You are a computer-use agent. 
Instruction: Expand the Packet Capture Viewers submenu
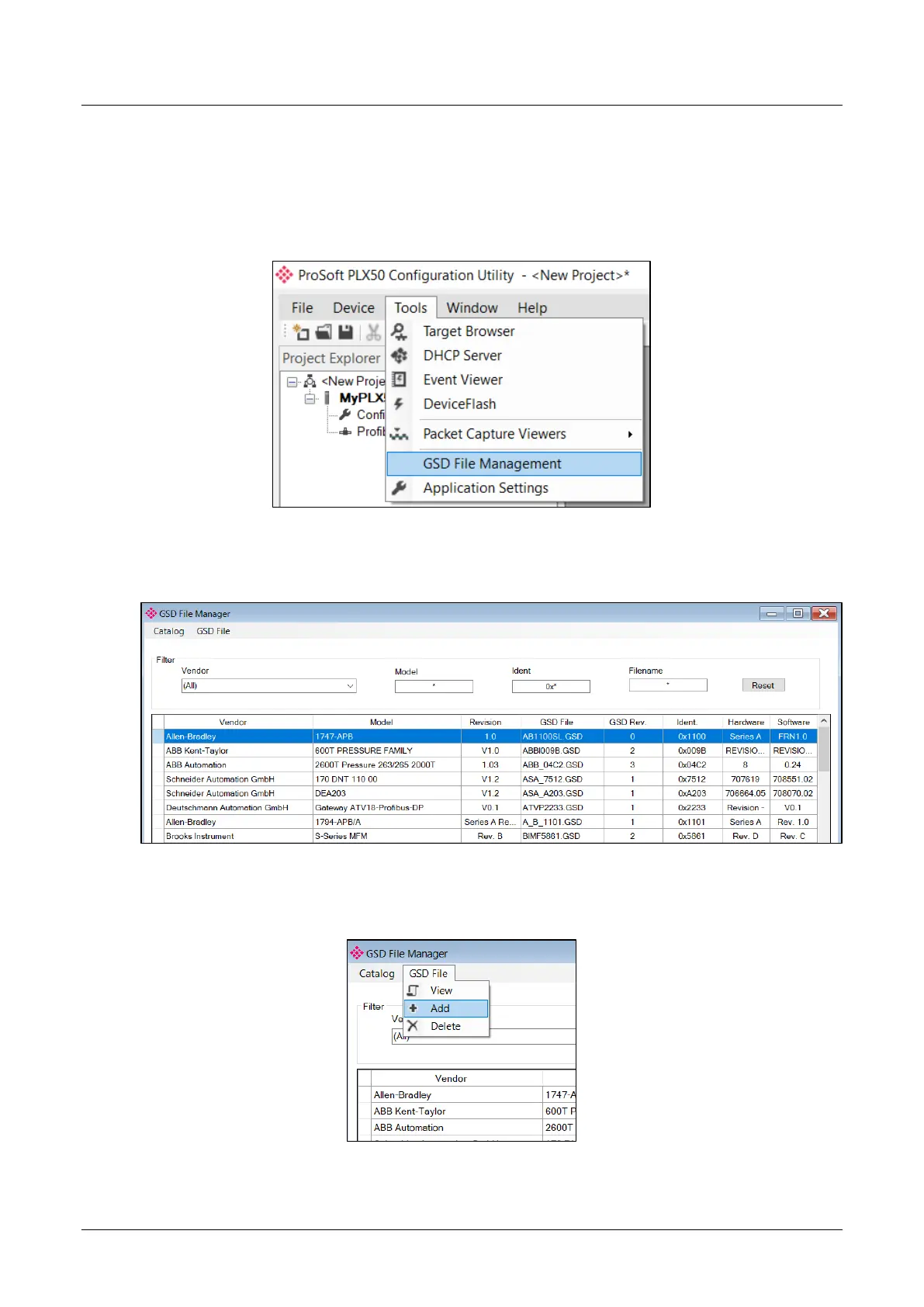(x=514, y=434)
